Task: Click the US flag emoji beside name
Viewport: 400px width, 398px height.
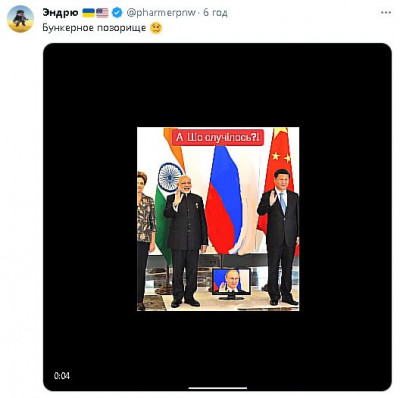Action: click(x=102, y=13)
